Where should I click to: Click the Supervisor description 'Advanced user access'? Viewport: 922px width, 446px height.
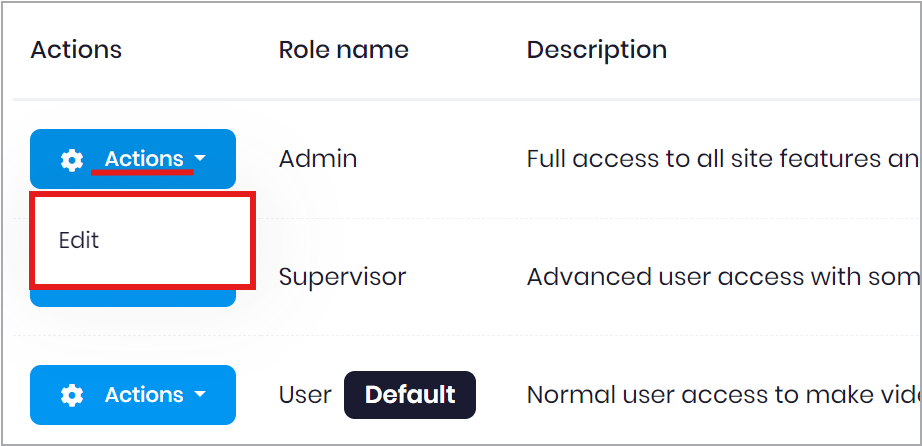(x=723, y=277)
